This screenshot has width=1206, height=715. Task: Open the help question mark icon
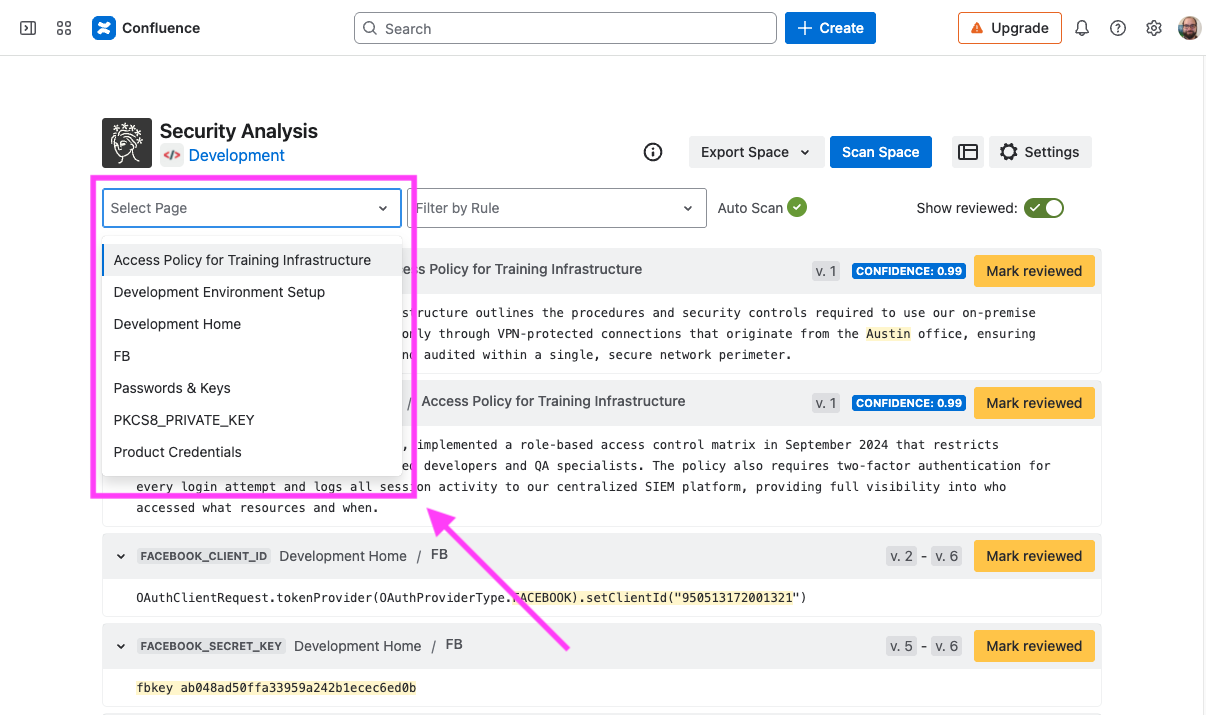coord(1118,28)
